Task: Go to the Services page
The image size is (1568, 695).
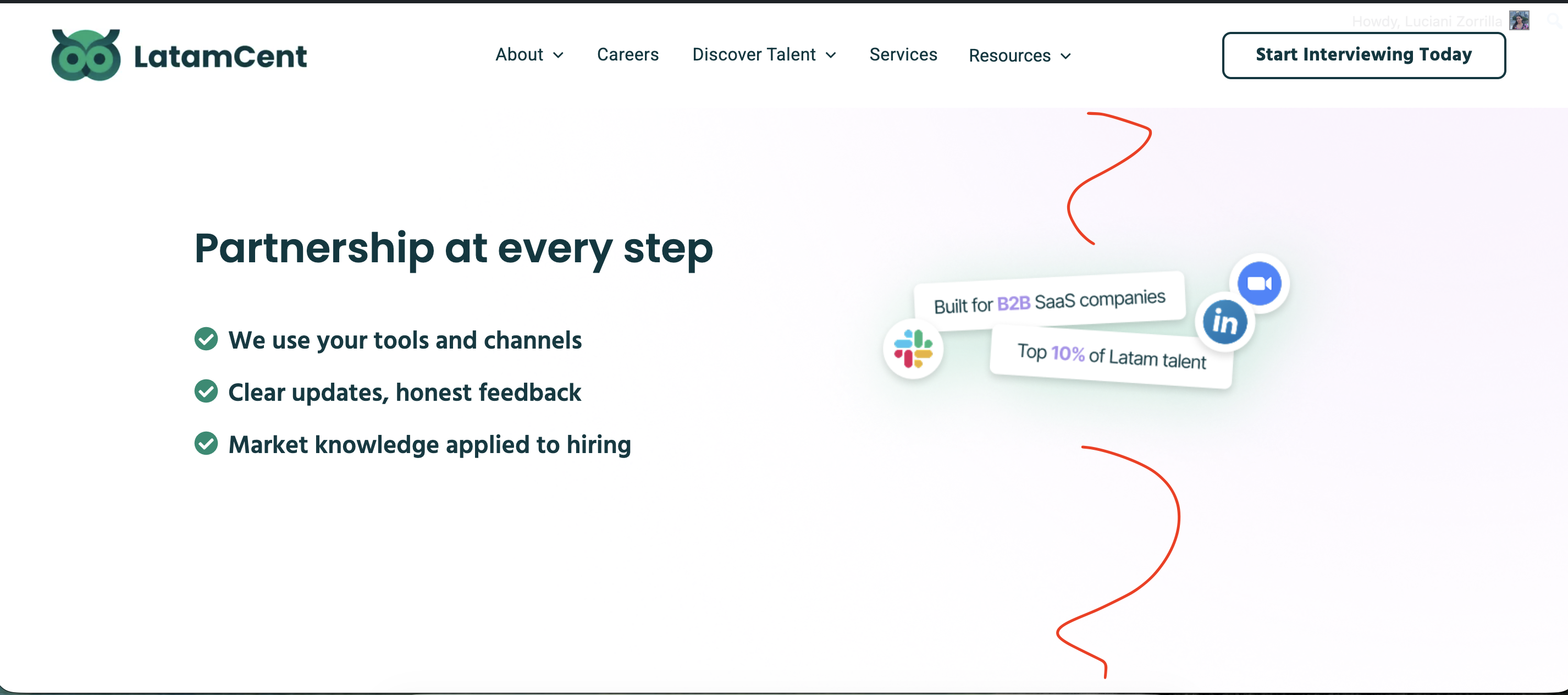Action: (903, 55)
